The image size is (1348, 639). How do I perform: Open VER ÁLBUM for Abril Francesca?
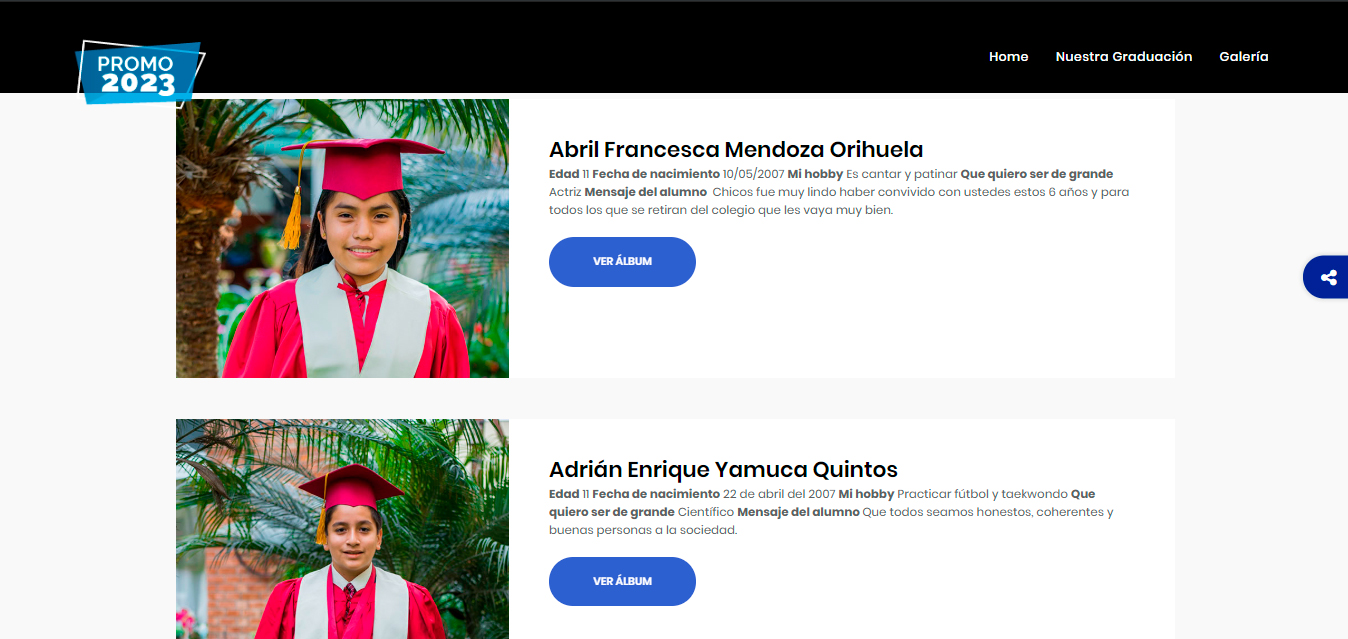pos(622,262)
